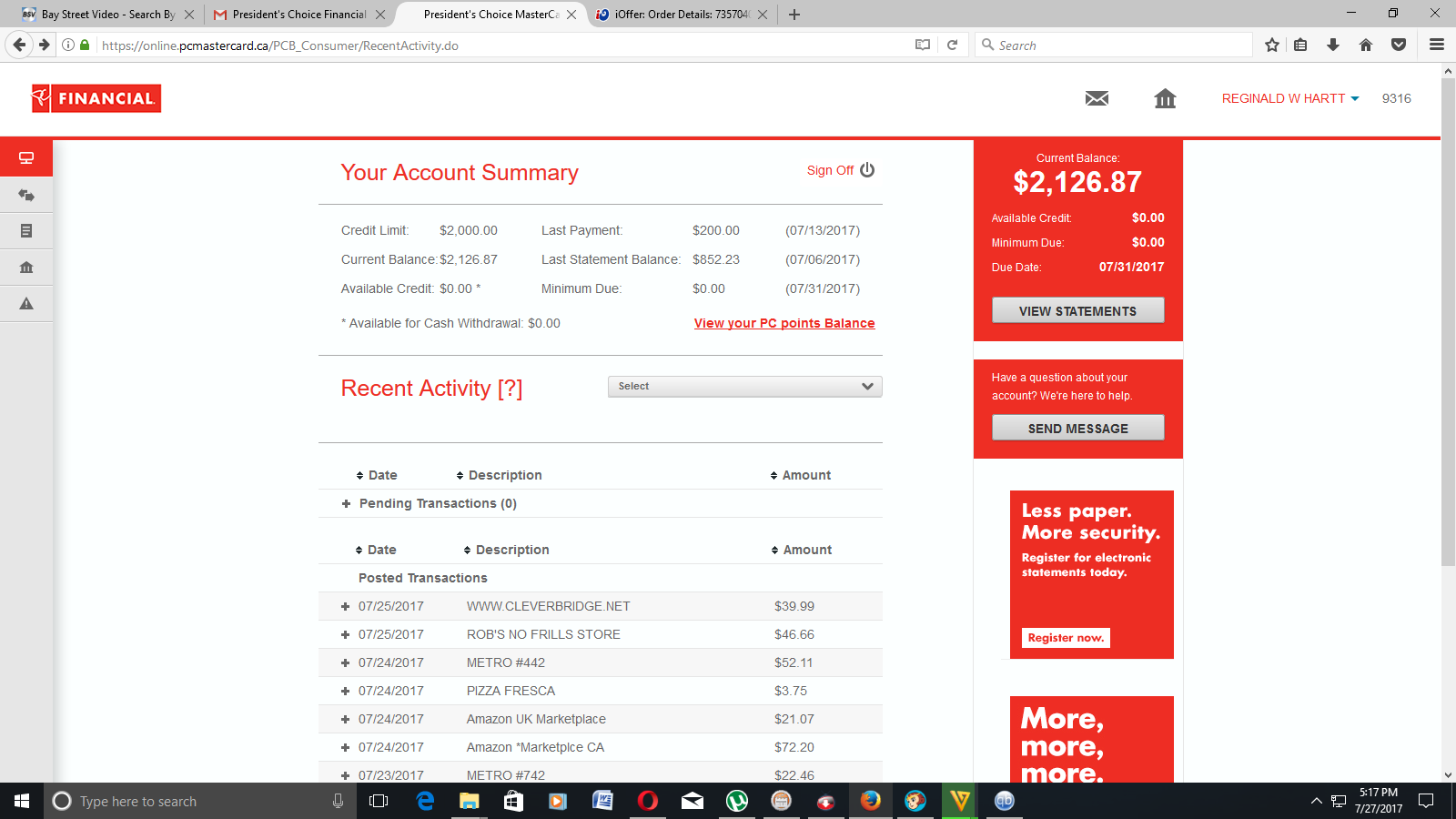Open the Recent Activity Select dropdown
Screen dimensions: 1456x819
(744, 387)
